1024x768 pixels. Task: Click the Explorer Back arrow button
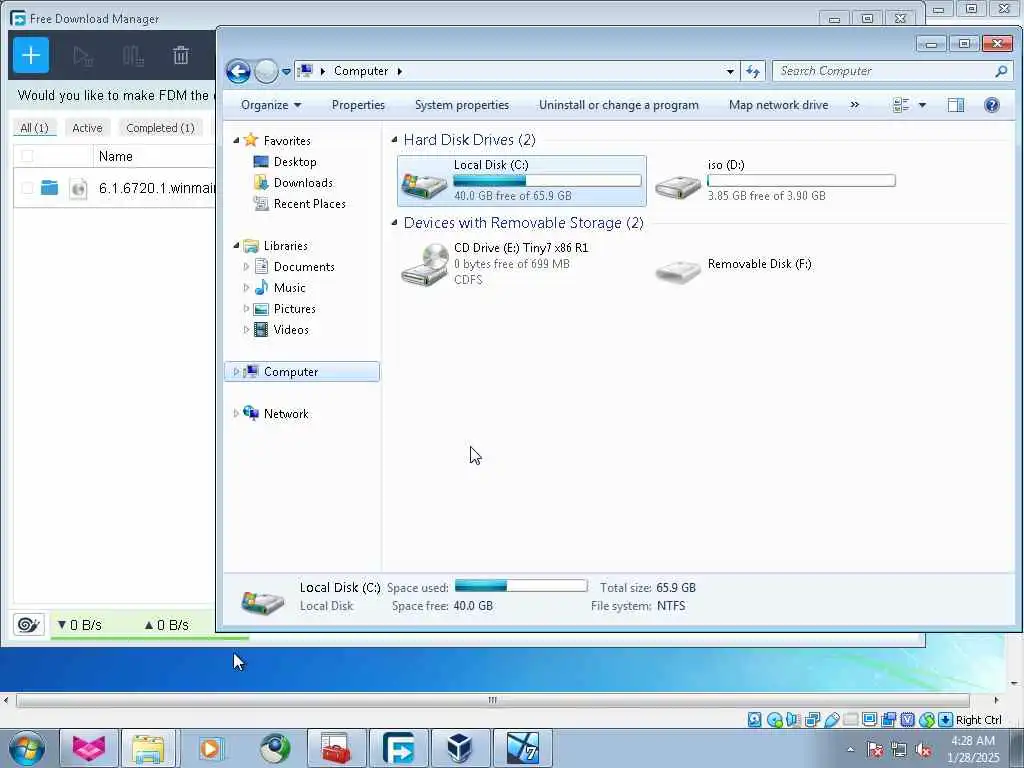coord(238,71)
